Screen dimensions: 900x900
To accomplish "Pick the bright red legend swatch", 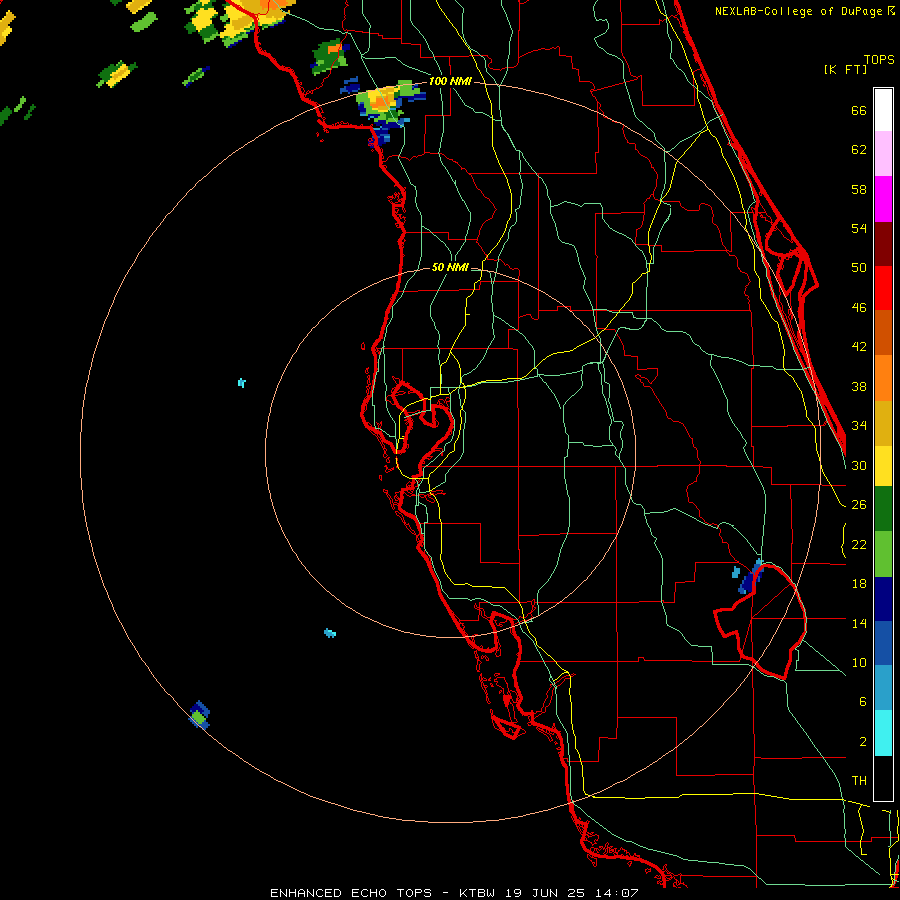I will (883, 288).
